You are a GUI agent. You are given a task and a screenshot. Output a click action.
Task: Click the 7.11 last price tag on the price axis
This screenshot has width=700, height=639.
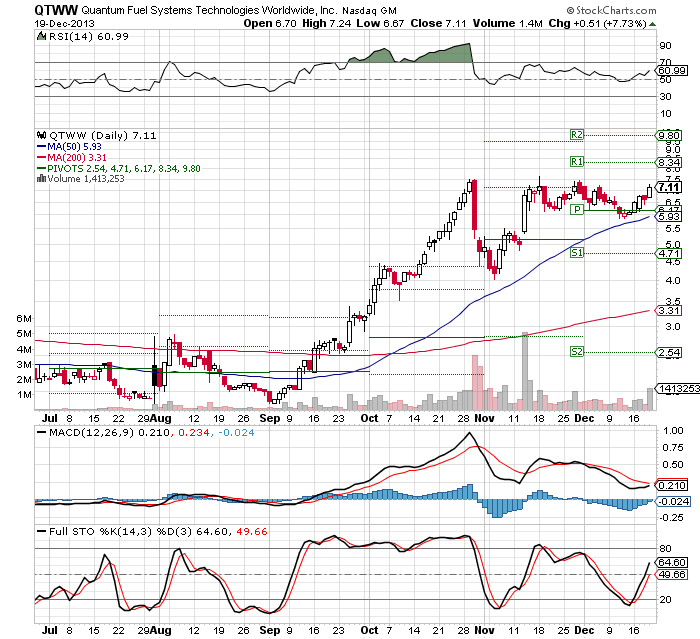[669, 187]
